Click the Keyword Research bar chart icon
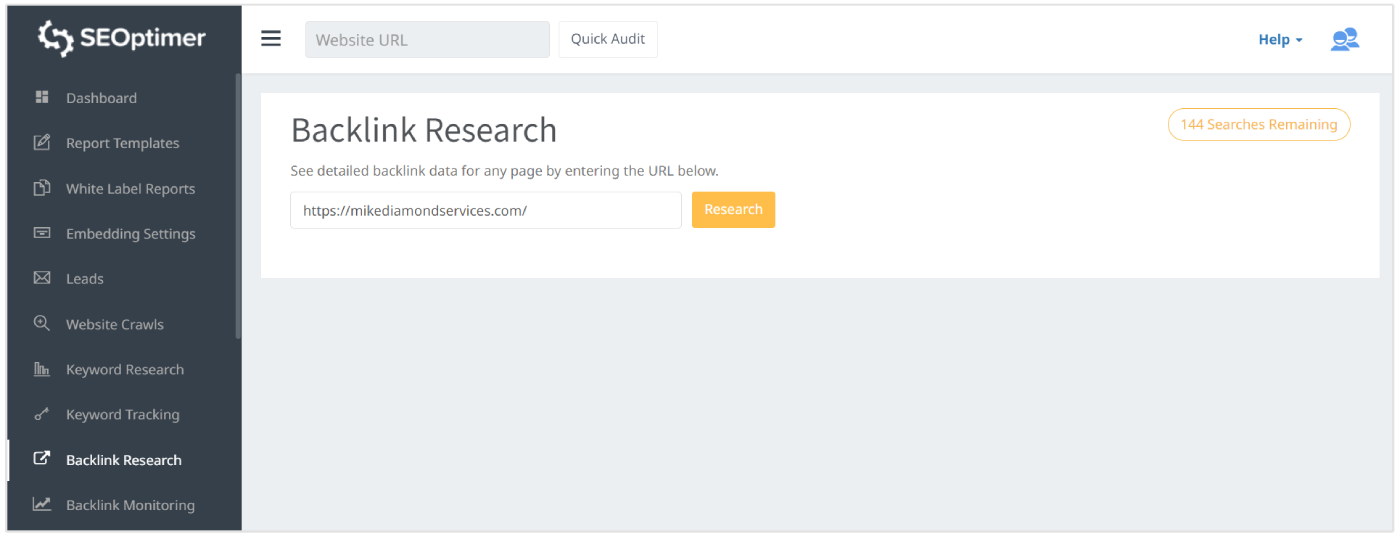This screenshot has width=1400, height=537. point(42,369)
